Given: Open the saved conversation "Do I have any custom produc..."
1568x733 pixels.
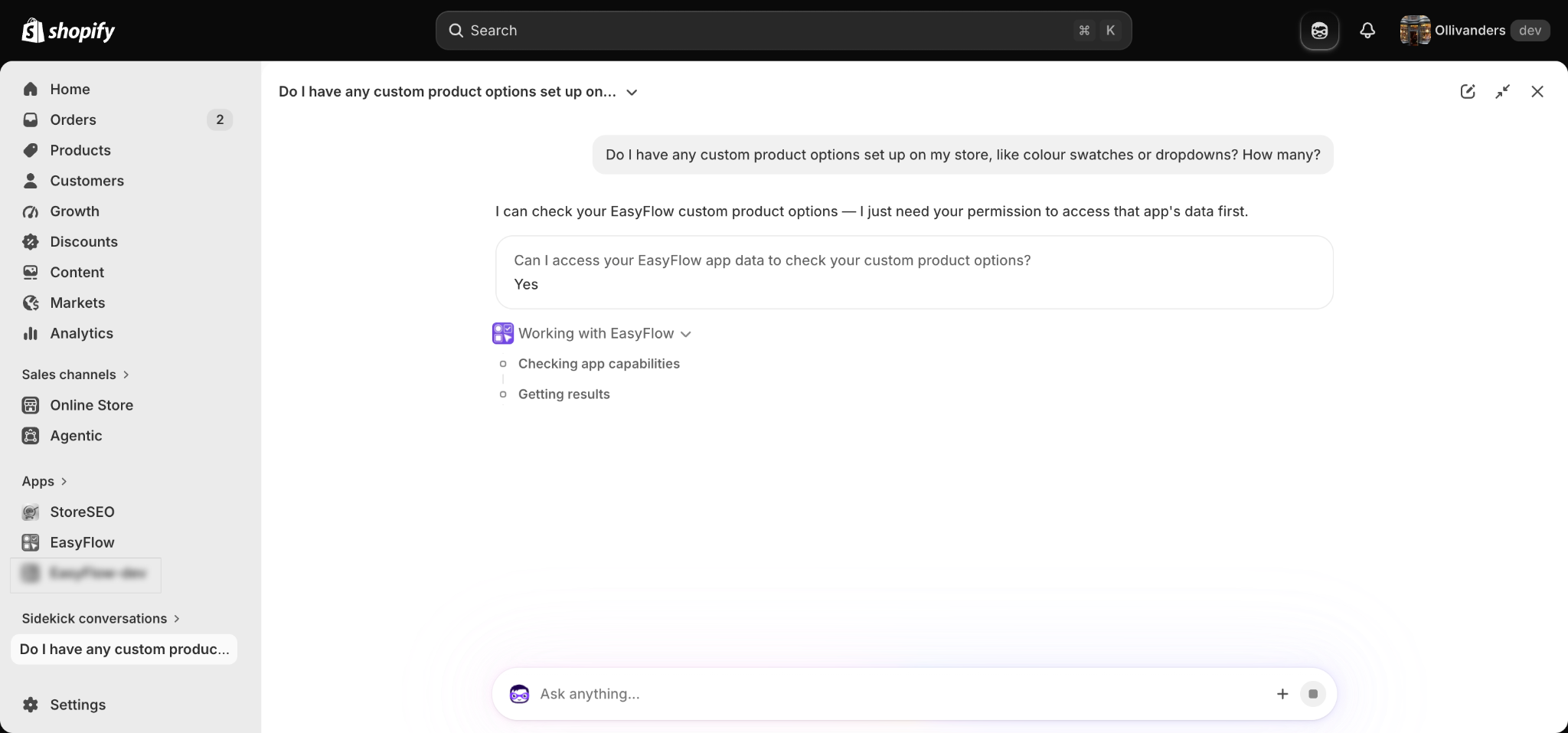Looking at the screenshot, I should (124, 650).
